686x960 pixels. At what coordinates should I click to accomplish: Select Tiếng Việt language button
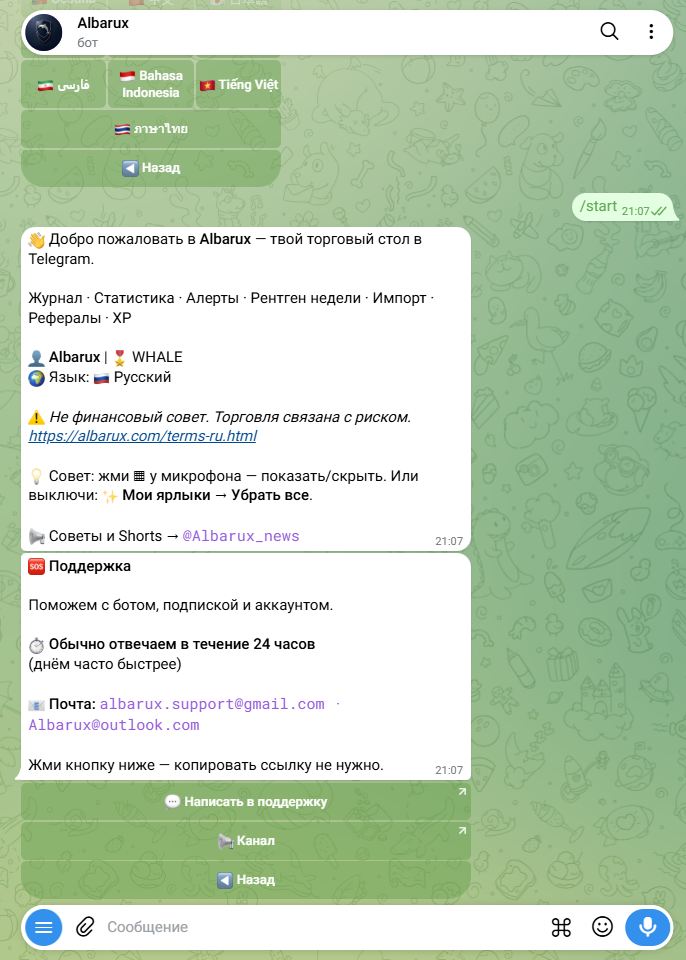239,84
